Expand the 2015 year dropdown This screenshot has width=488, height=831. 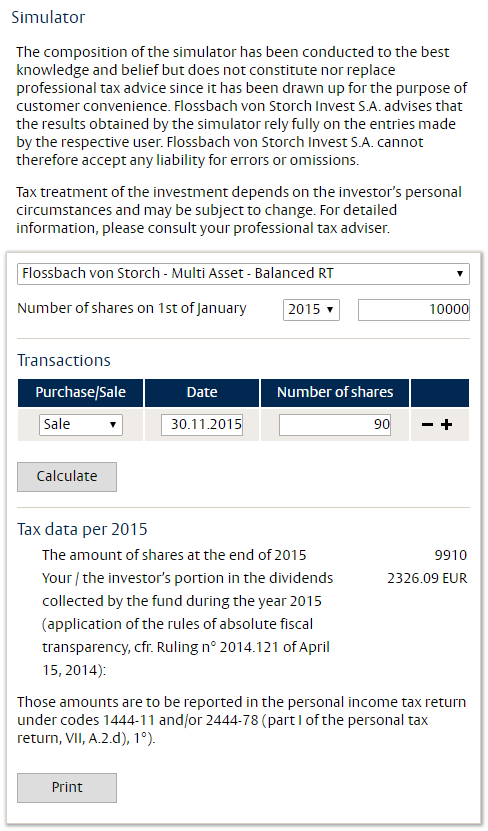pos(311,310)
